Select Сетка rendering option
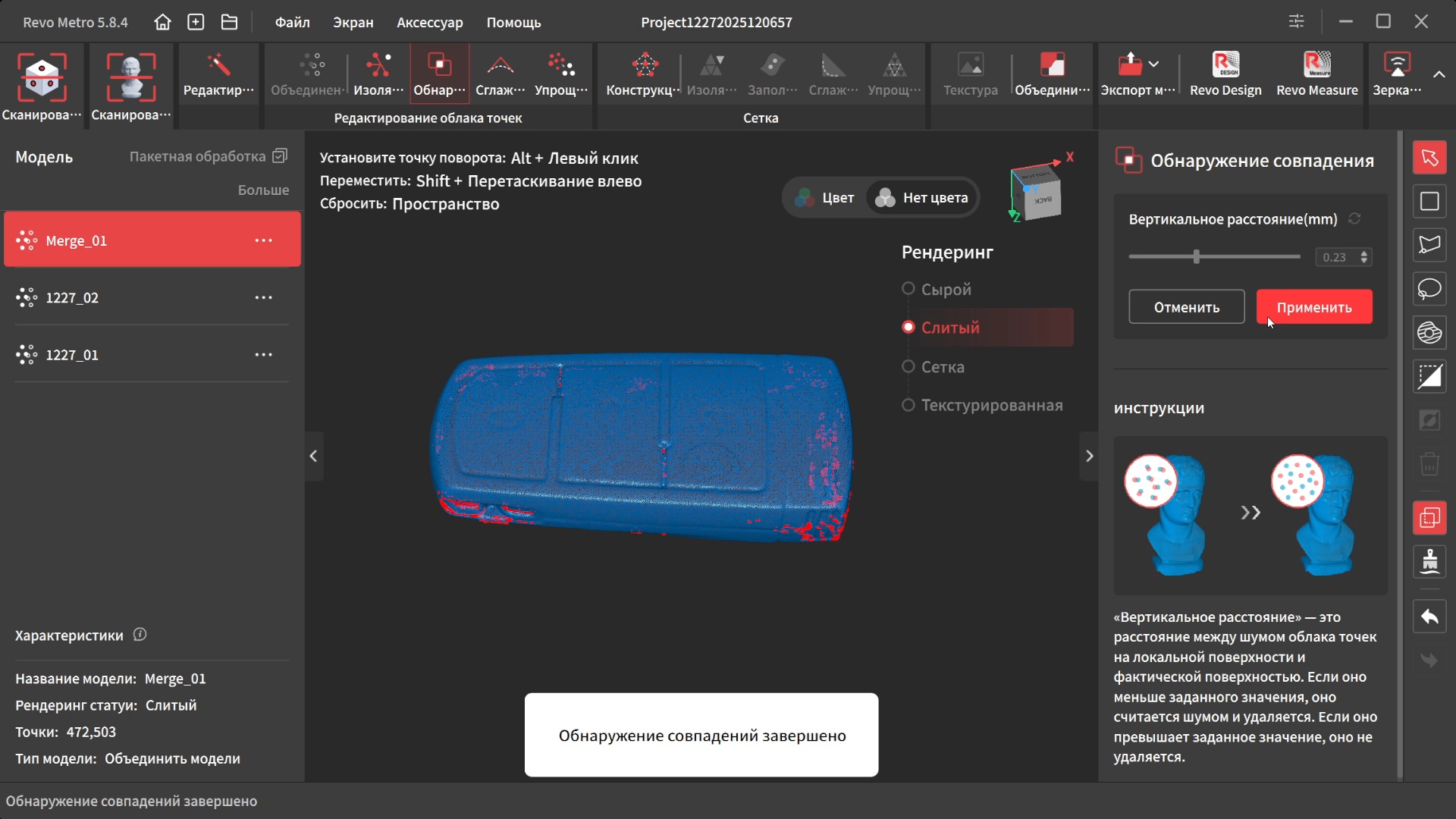1456x819 pixels. 908,367
